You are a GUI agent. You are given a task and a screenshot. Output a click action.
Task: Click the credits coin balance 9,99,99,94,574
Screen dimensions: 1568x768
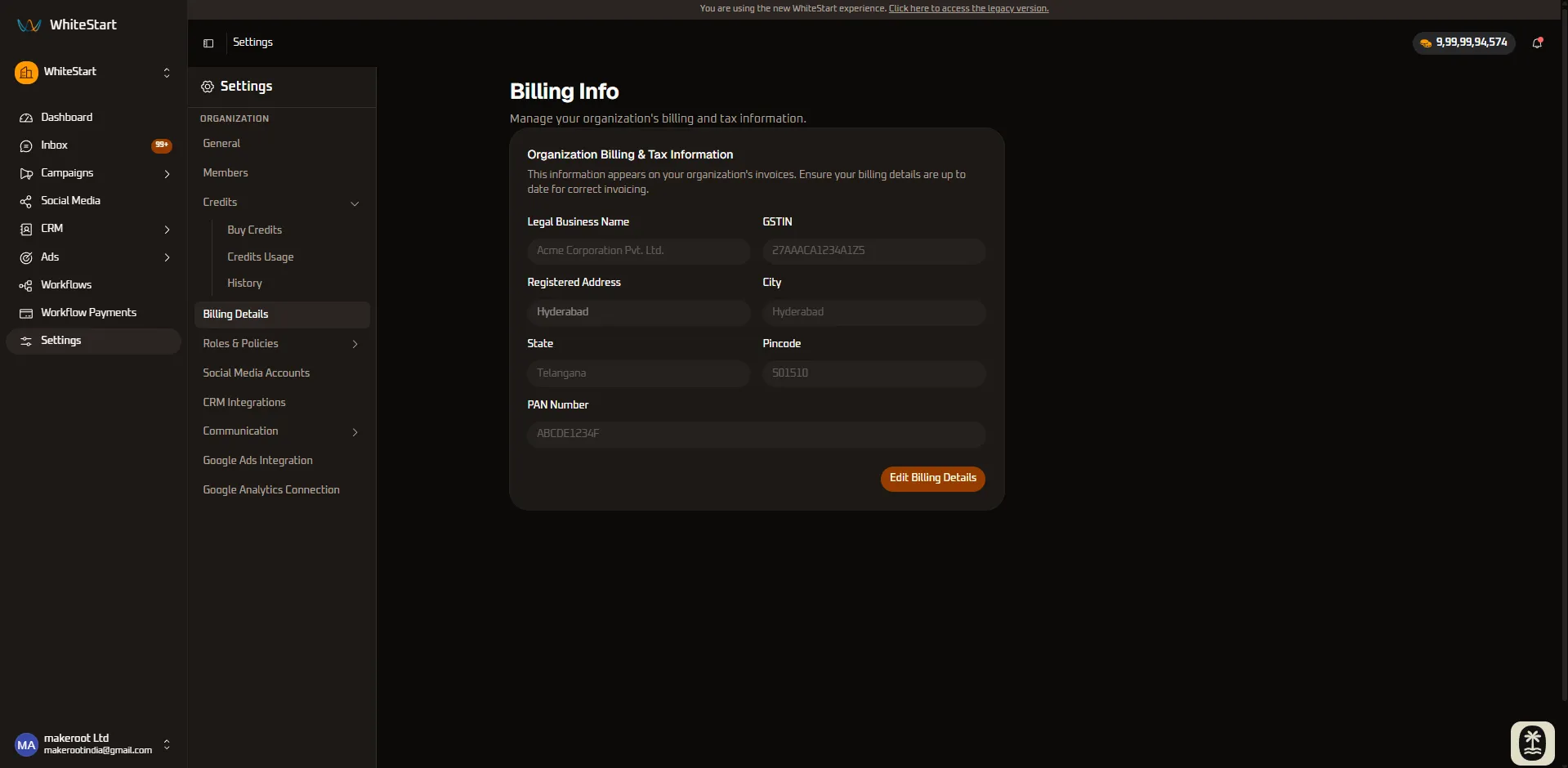point(1463,42)
